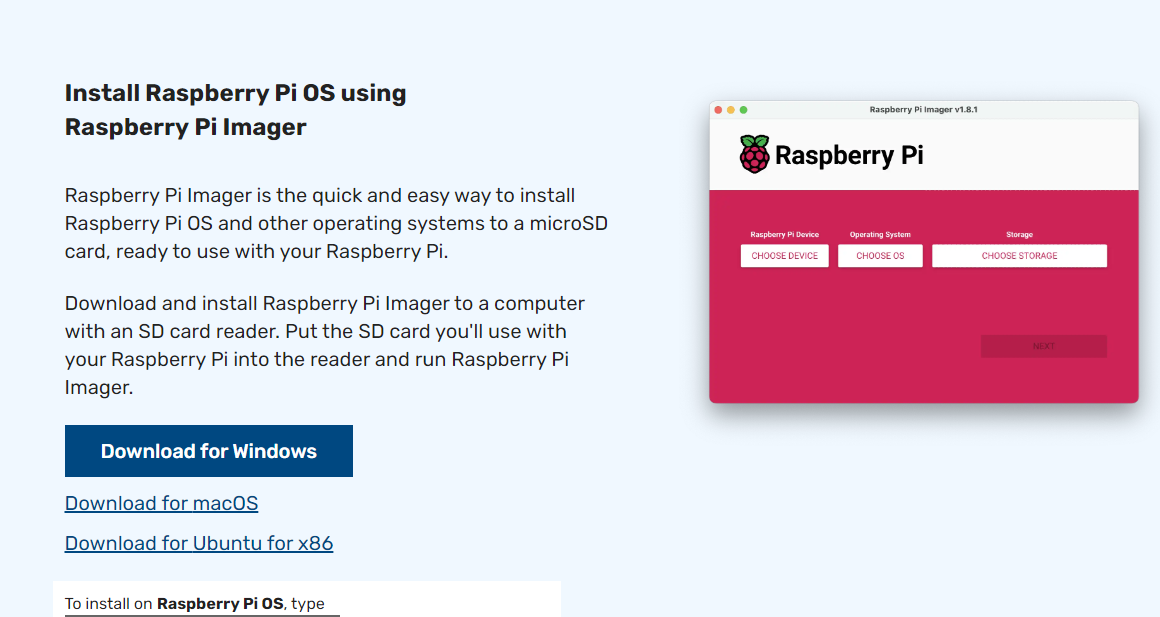Click the paragraph starting 'Raspberry Pi Imager is the quick'
The height and width of the screenshot is (617, 1160).
click(x=336, y=223)
